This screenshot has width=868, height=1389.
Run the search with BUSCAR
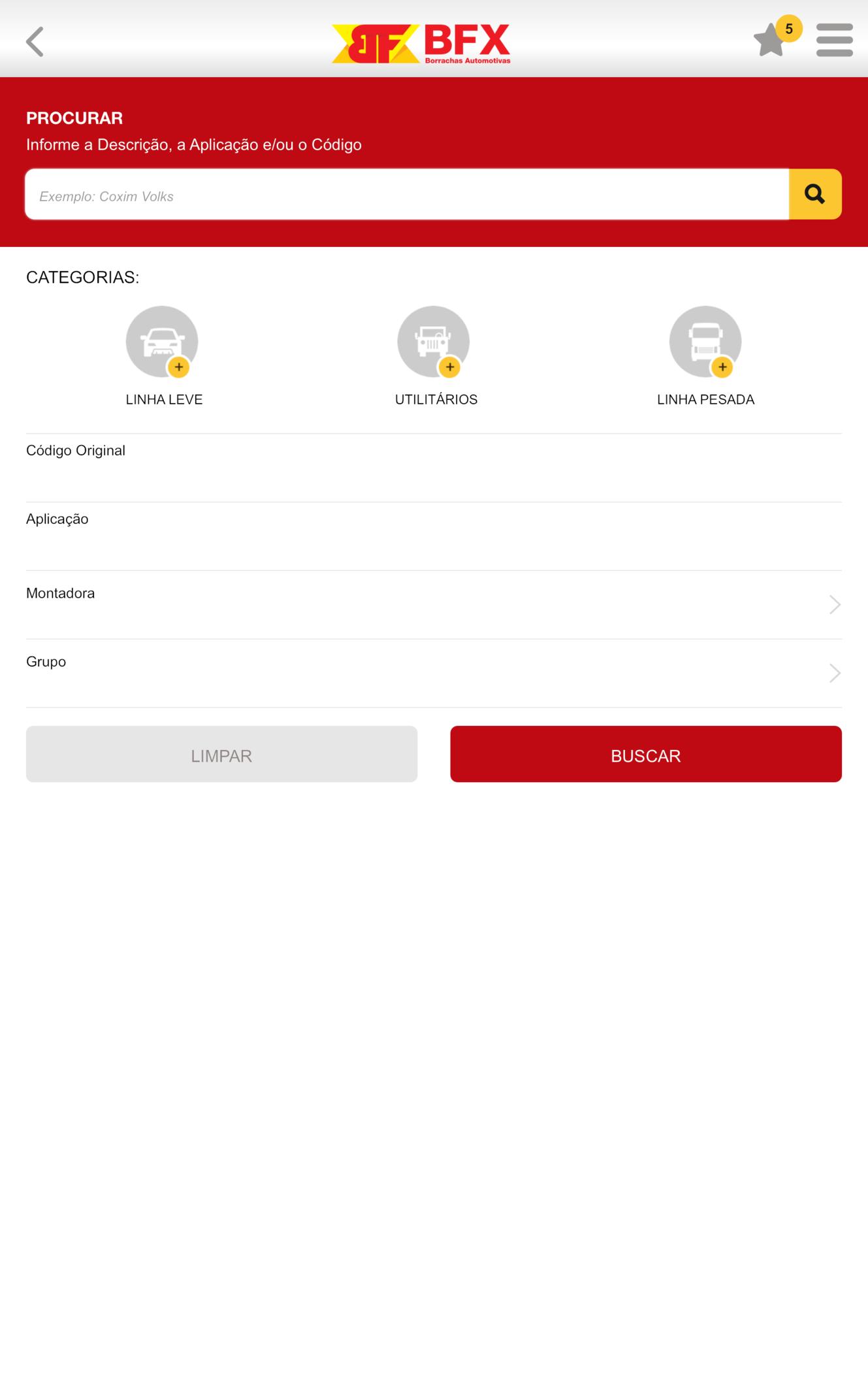(x=646, y=754)
